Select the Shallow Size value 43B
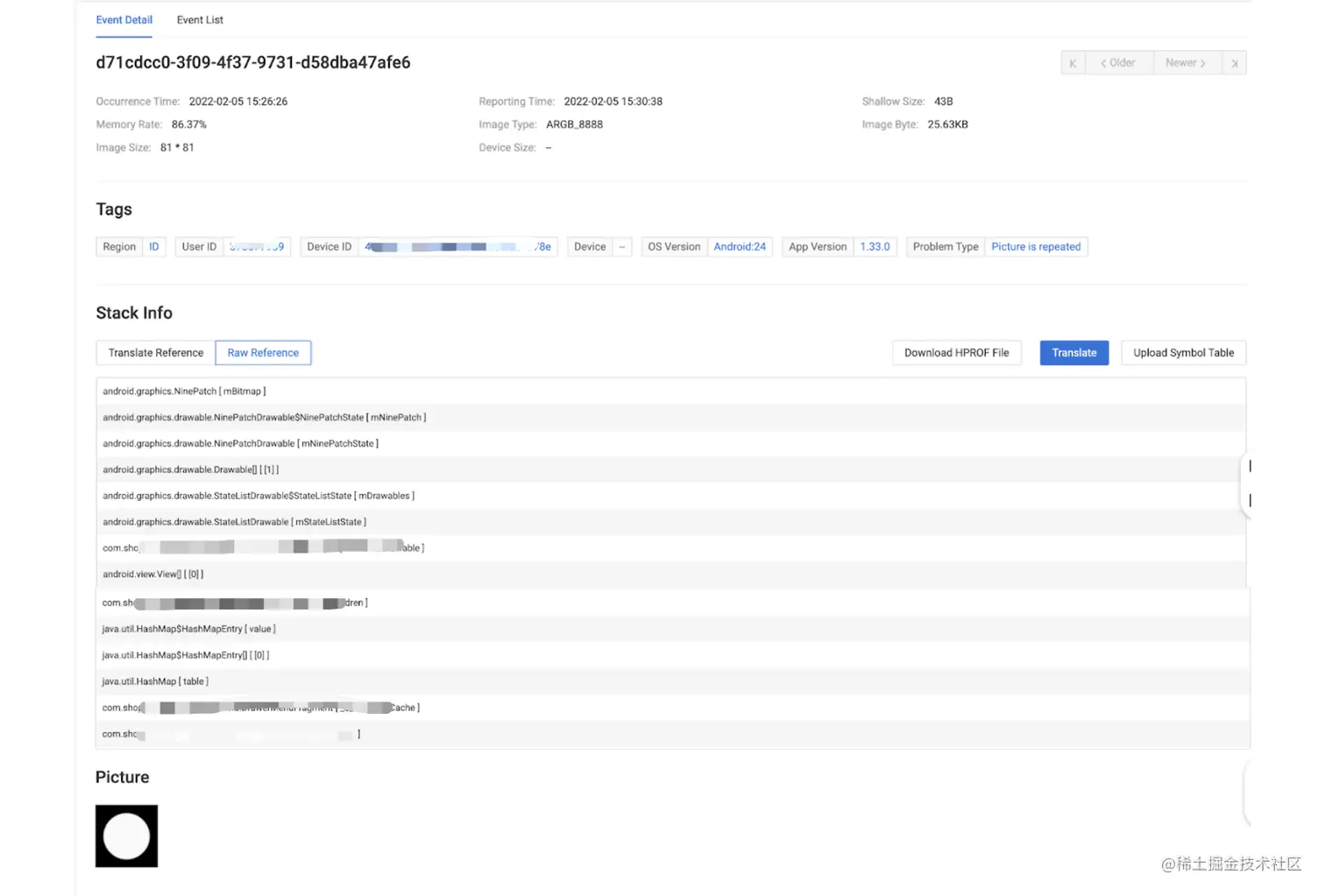The image size is (1325, 896). [x=943, y=102]
